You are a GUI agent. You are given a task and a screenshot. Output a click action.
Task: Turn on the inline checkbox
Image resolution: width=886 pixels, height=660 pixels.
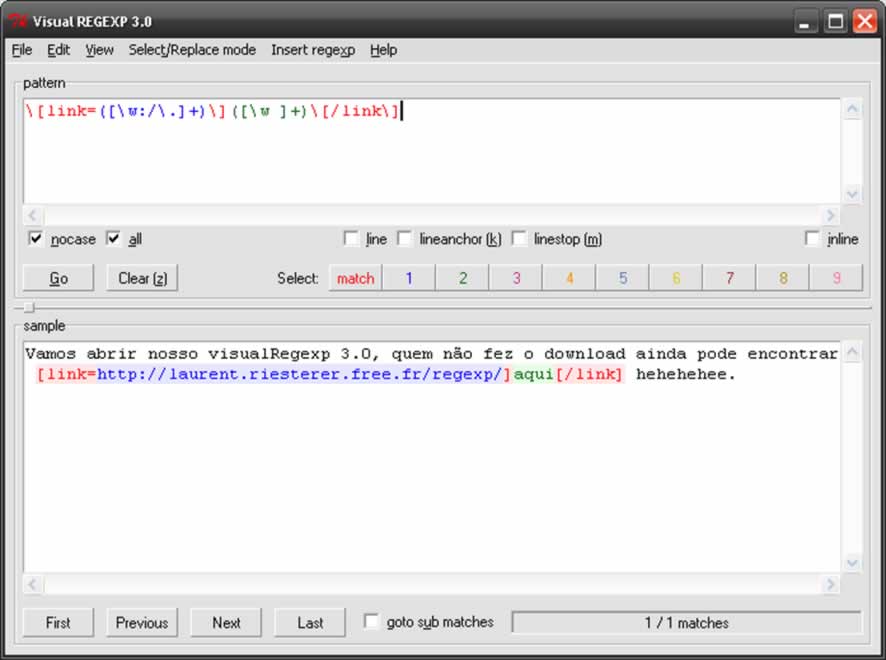point(812,239)
